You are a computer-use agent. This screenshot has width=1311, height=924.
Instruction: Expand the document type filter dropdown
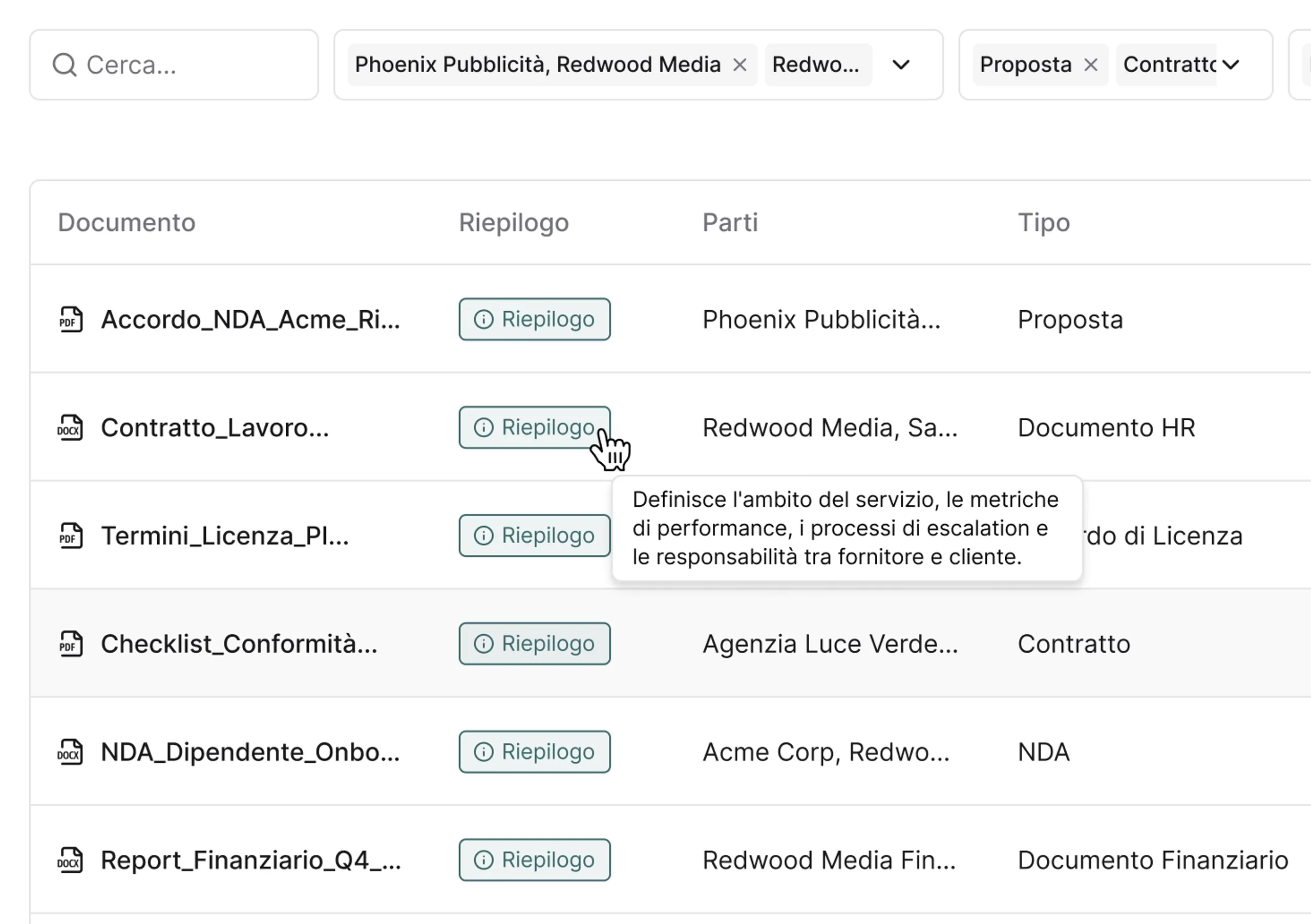click(x=1231, y=65)
